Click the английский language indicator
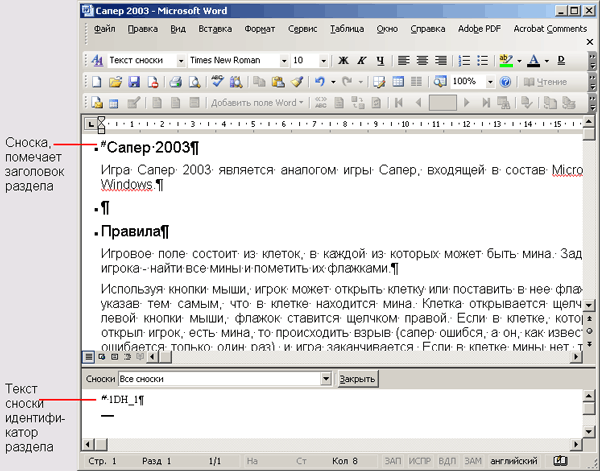The height and width of the screenshot is (471, 600). tap(514, 461)
